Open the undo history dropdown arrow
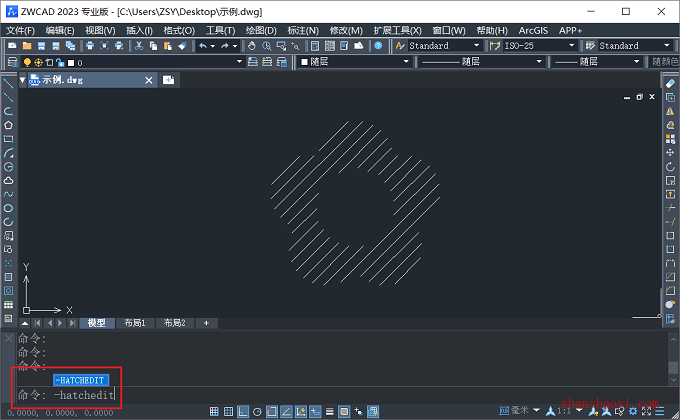The image size is (680, 420). [212, 46]
